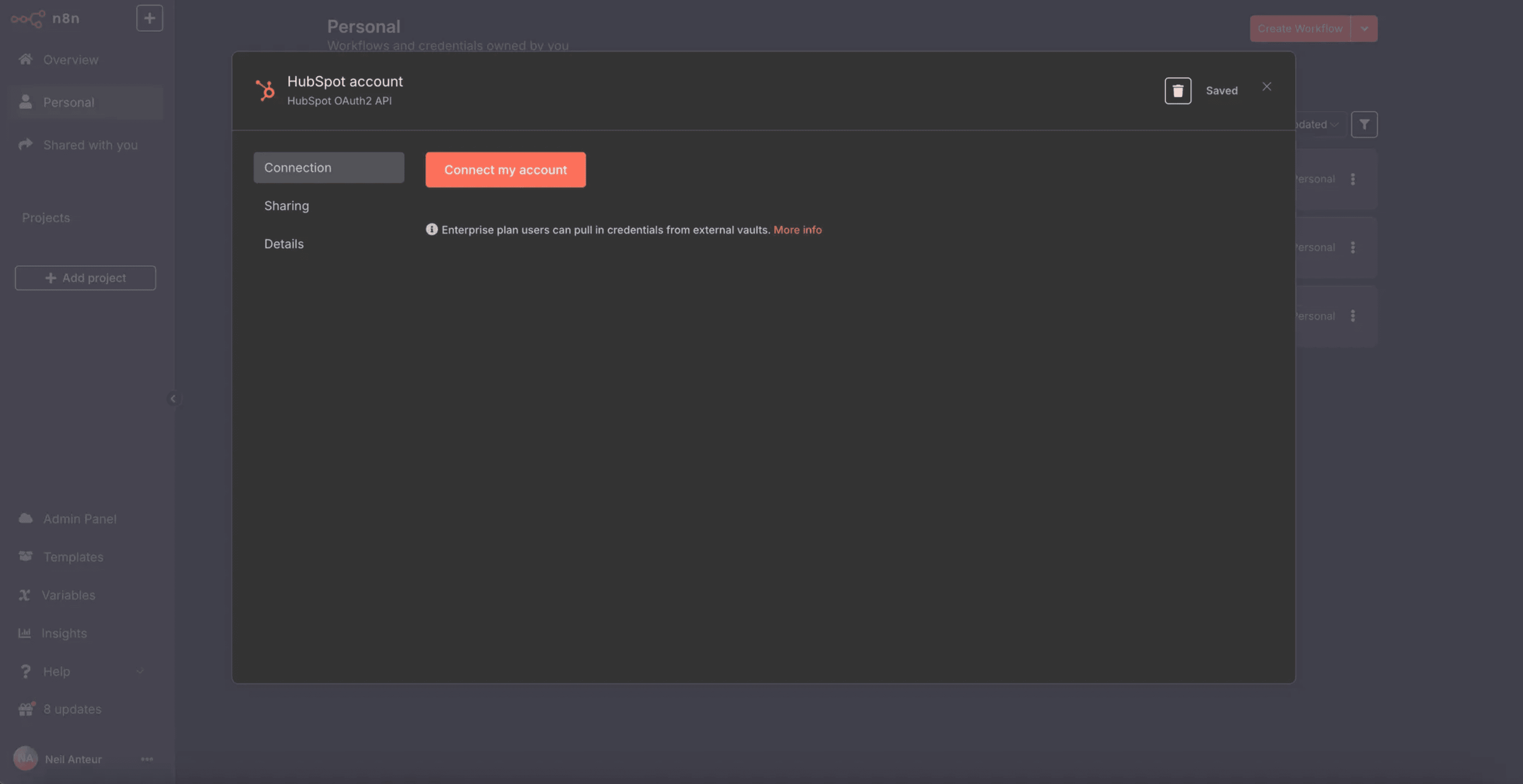This screenshot has height=784, width=1523.
Task: Click Add project button
Action: pos(85,277)
